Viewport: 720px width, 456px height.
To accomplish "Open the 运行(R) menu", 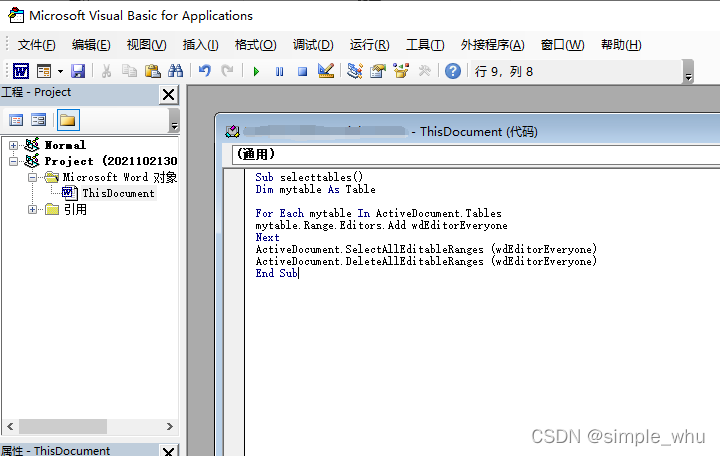I will pos(370,45).
